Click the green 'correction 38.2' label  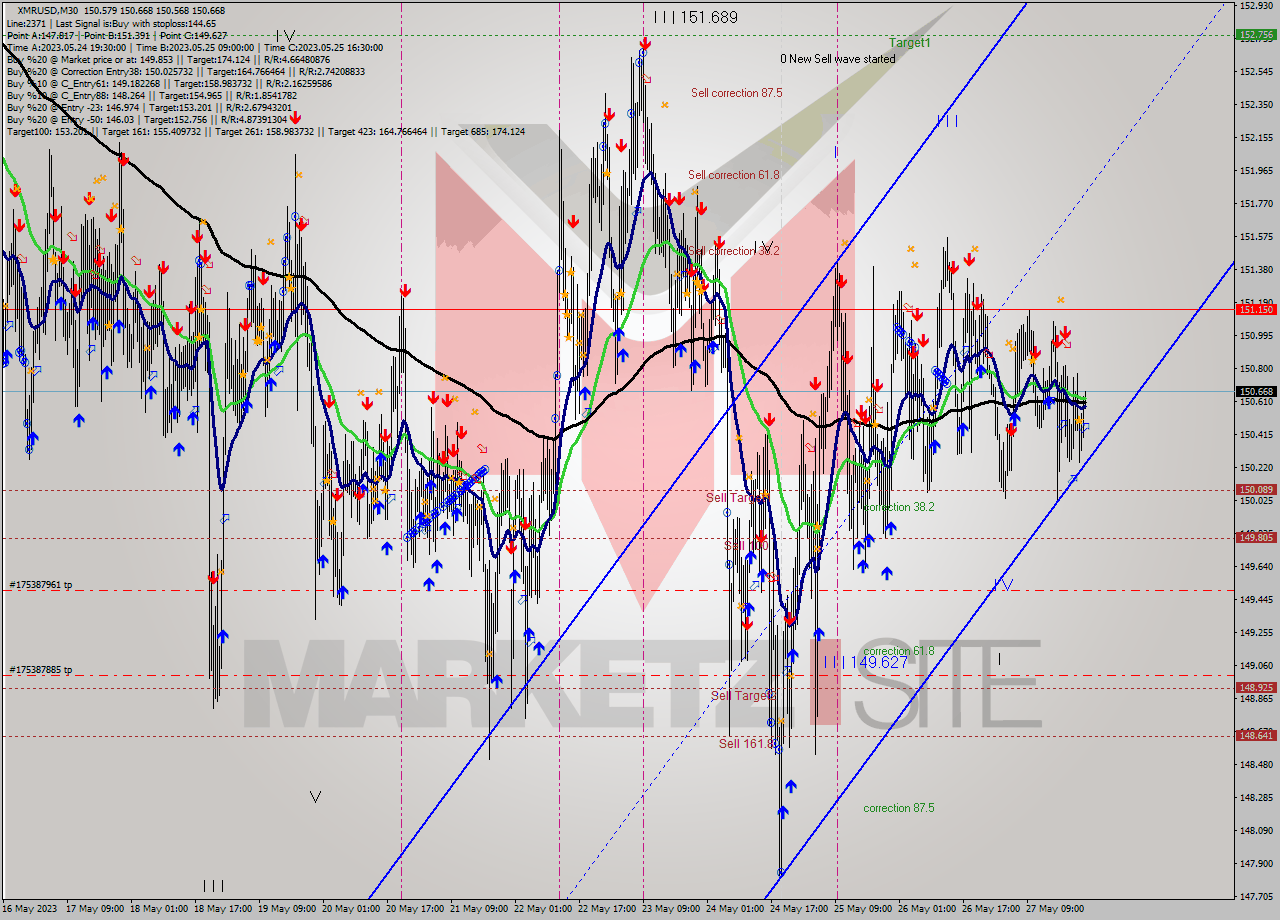898,507
